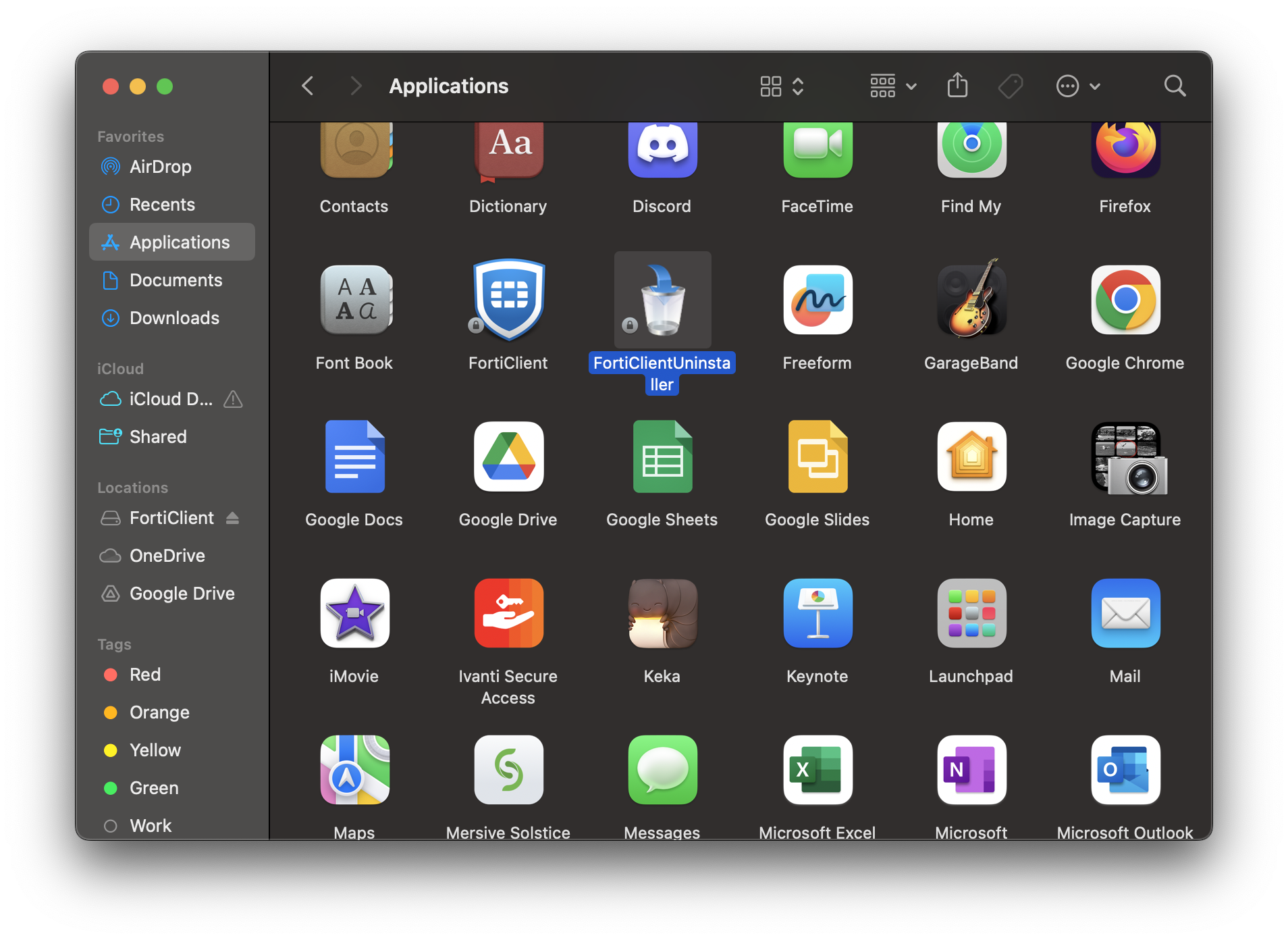Select the Discord app icon
Viewport: 1288px width, 940px height.
click(663, 150)
